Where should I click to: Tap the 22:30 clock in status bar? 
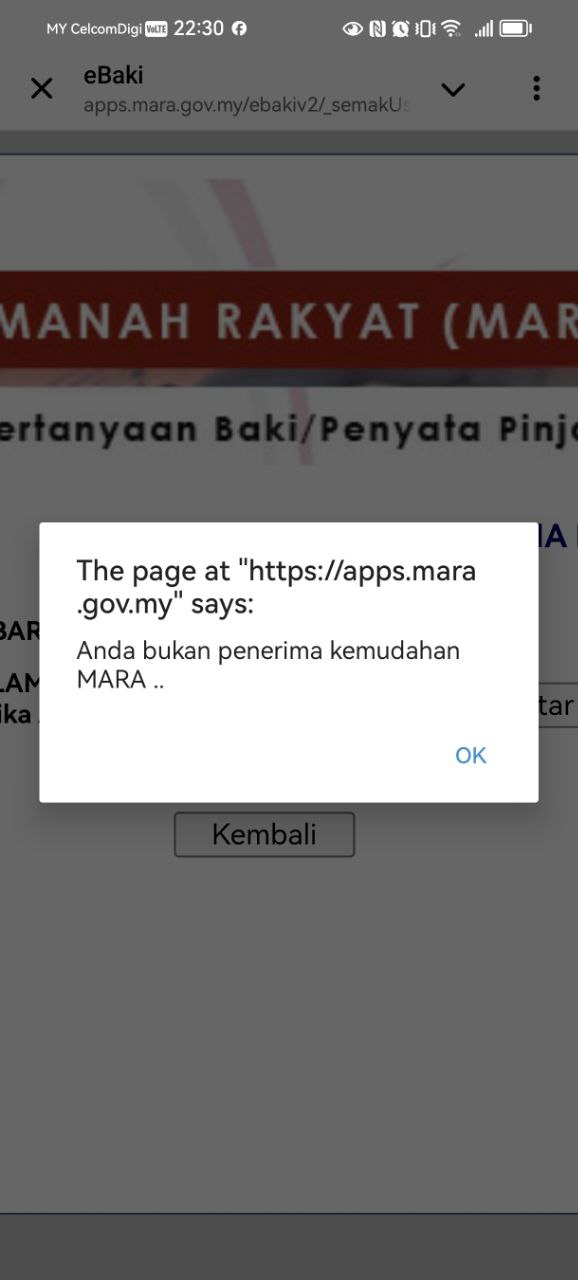click(x=198, y=29)
